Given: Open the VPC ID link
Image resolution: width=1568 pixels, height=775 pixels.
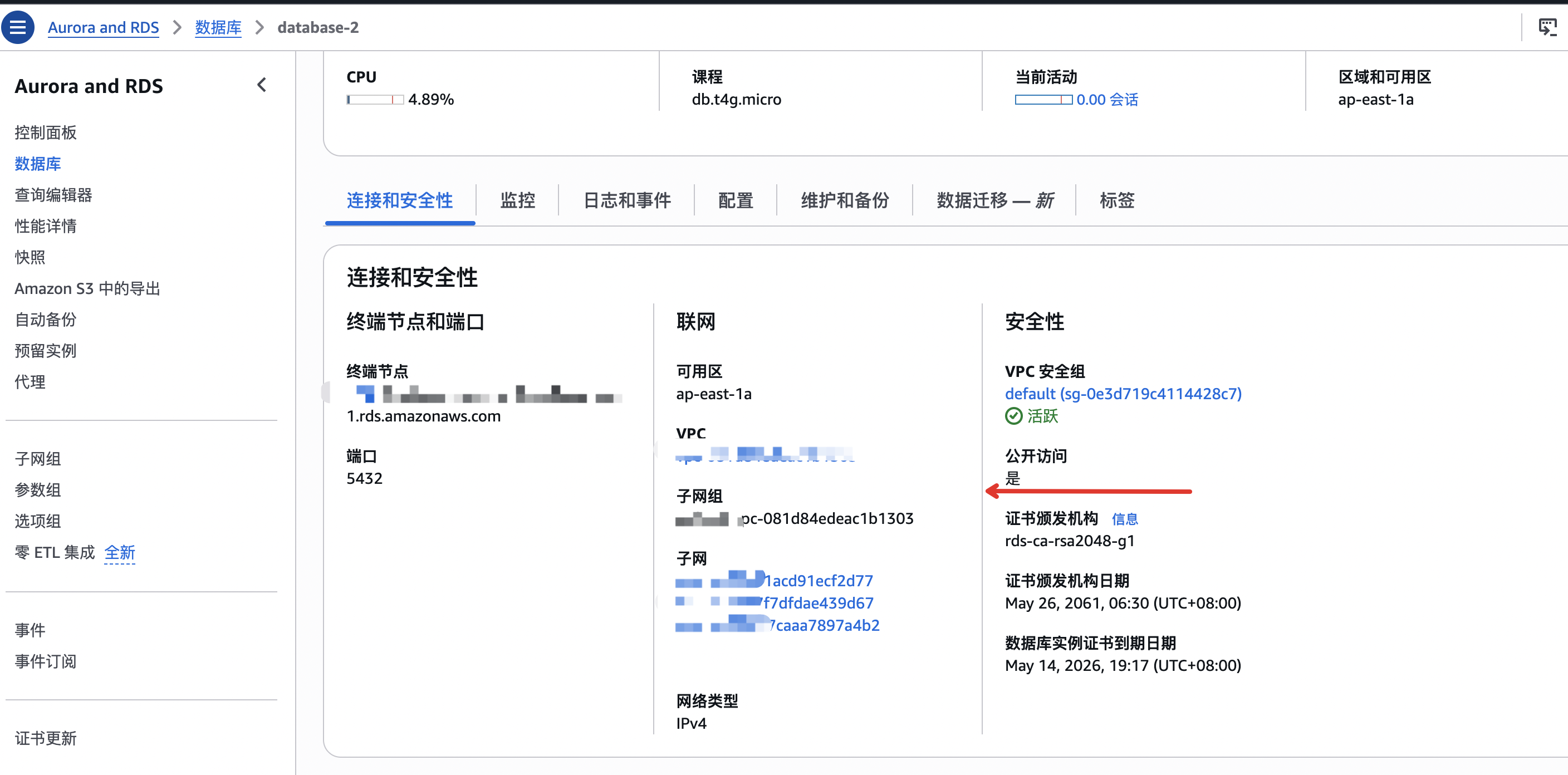Looking at the screenshot, I should click(765, 455).
